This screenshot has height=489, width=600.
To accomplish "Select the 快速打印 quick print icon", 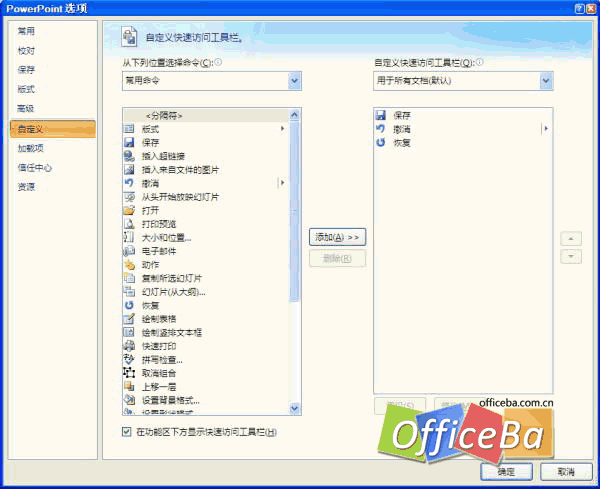I will 129,346.
